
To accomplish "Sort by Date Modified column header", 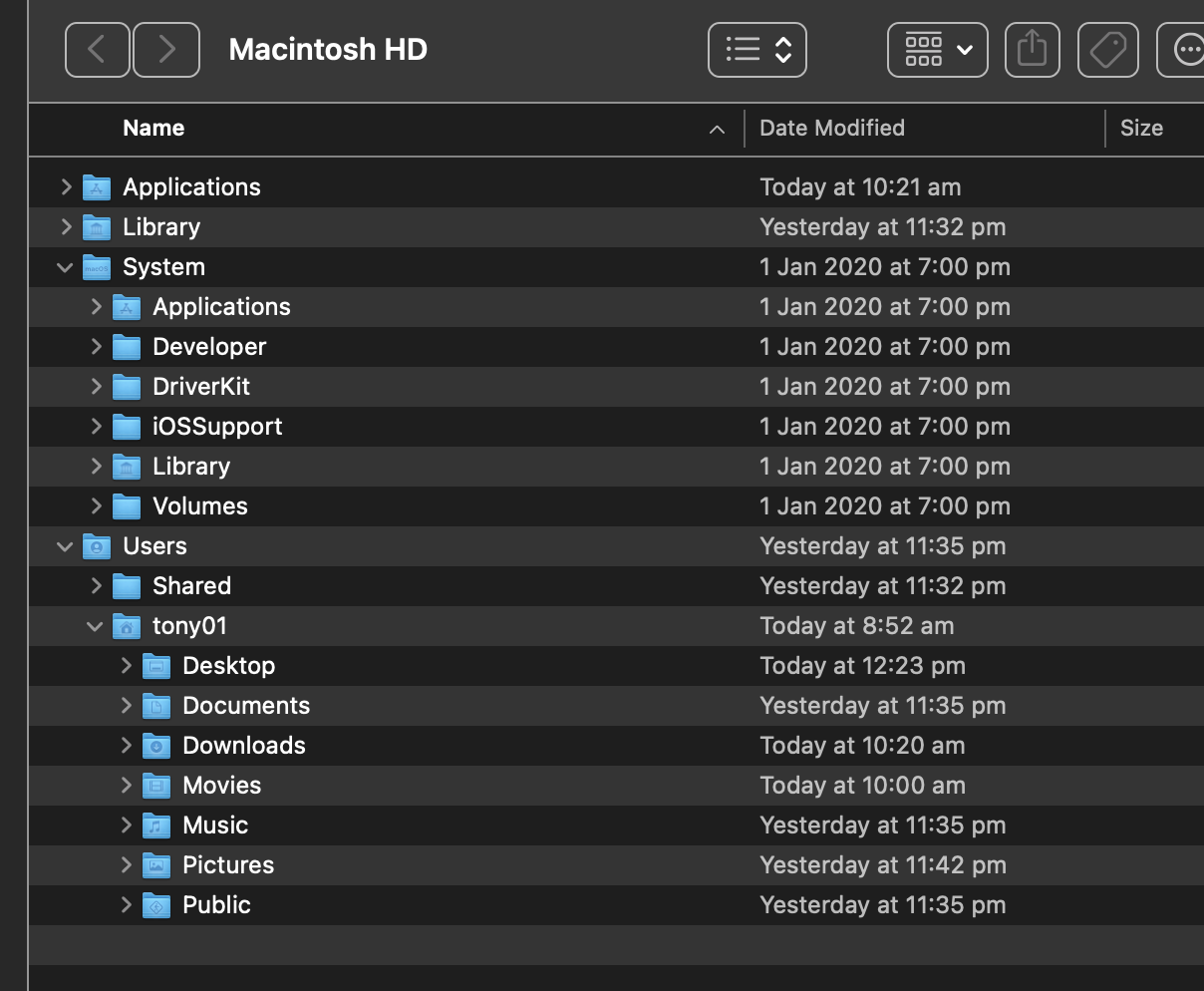I will coord(832,128).
